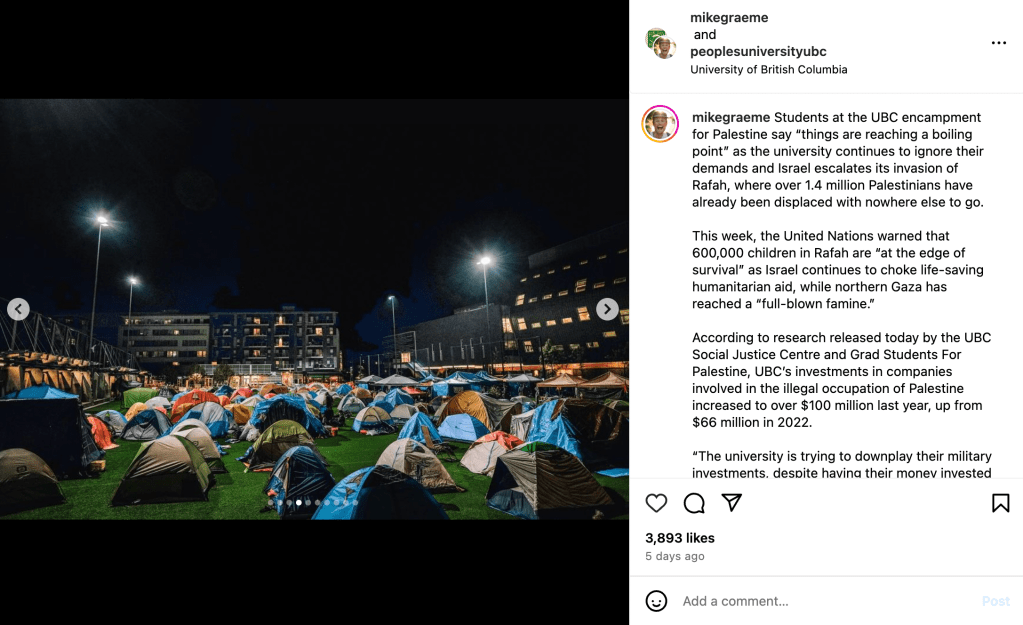This screenshot has height=625, width=1023.
Task: Open University of British Columbia location
Action: pyautogui.click(x=769, y=69)
